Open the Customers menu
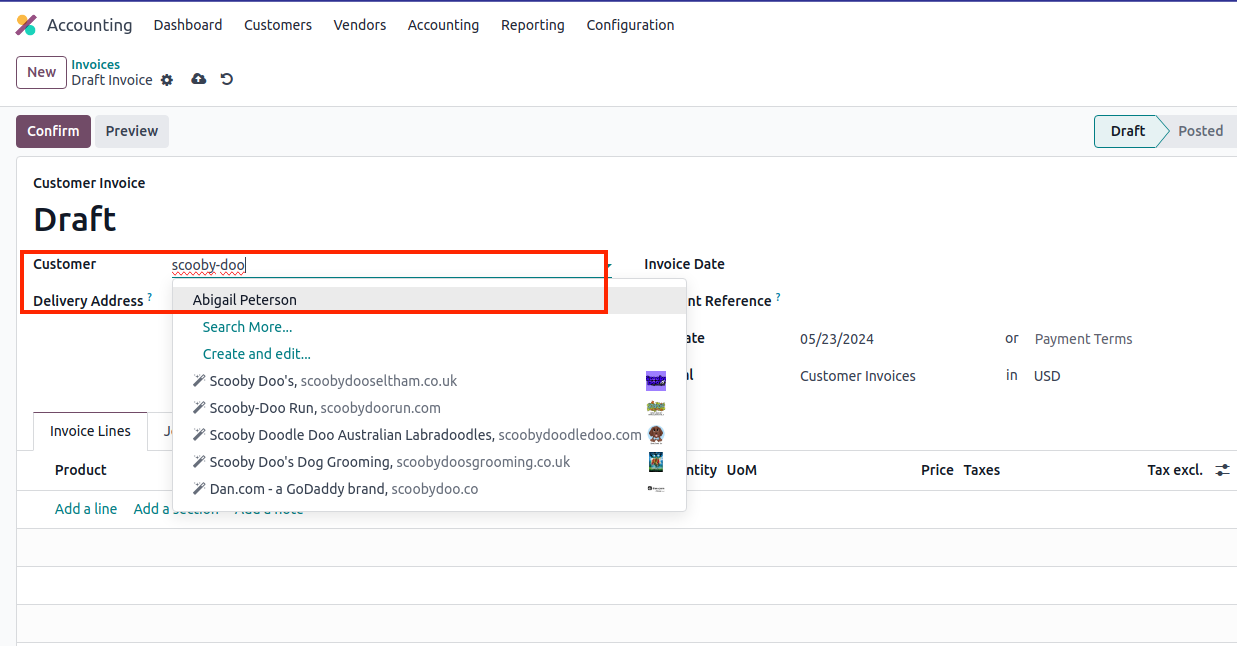This screenshot has width=1237, height=646. (x=278, y=25)
